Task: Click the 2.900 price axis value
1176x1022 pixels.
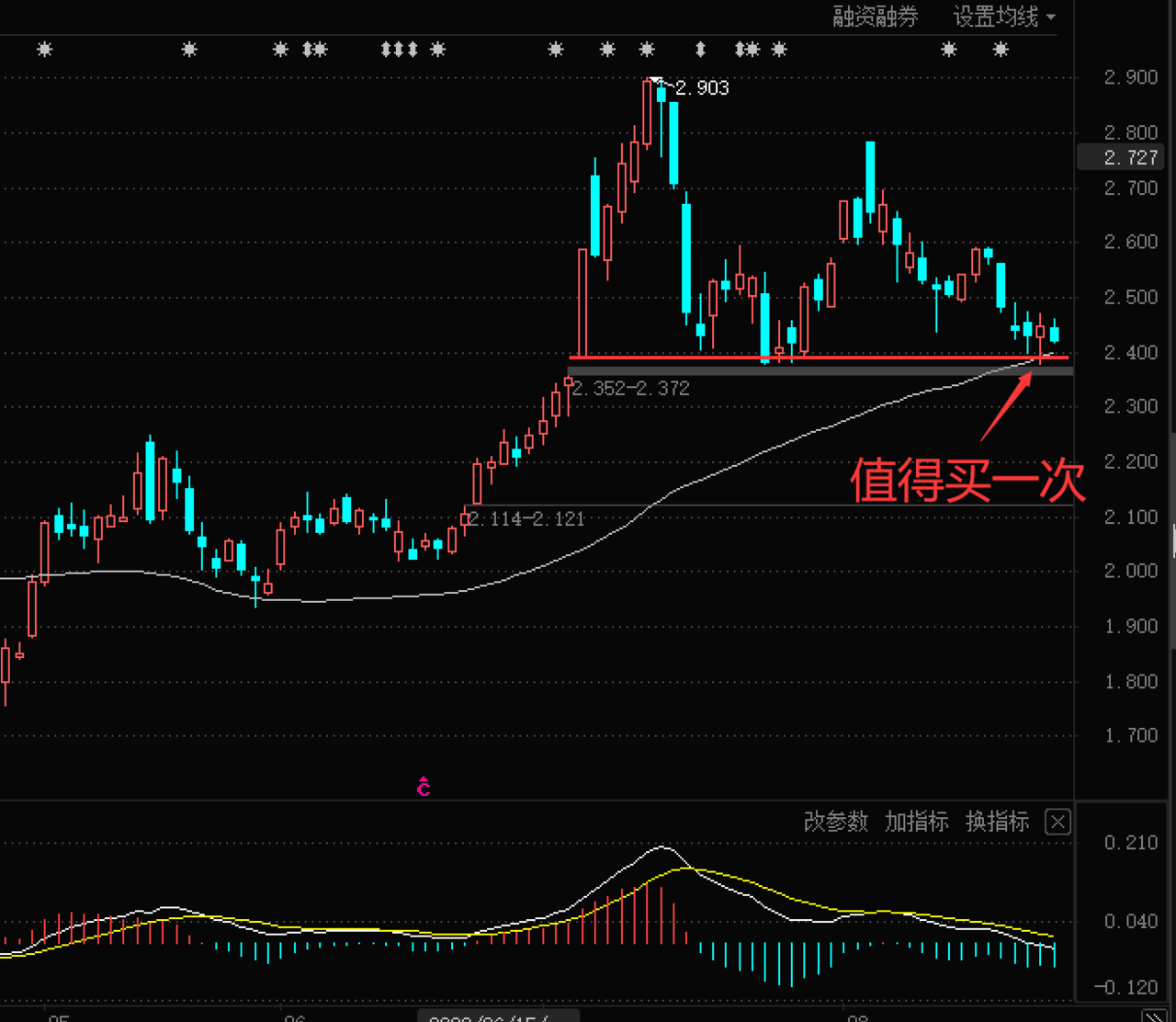Action: 1131,77
